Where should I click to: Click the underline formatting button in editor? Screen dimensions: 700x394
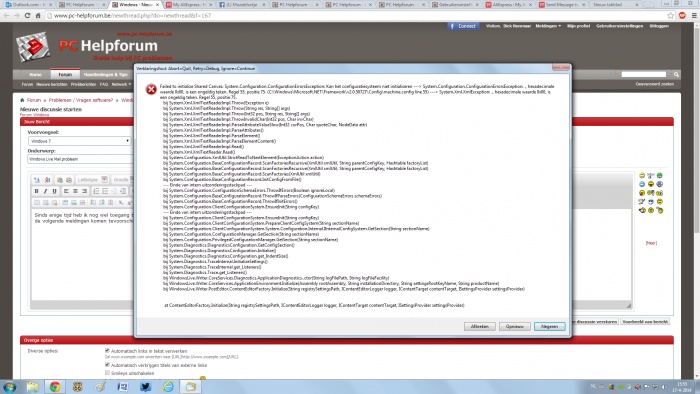[x=54, y=191]
